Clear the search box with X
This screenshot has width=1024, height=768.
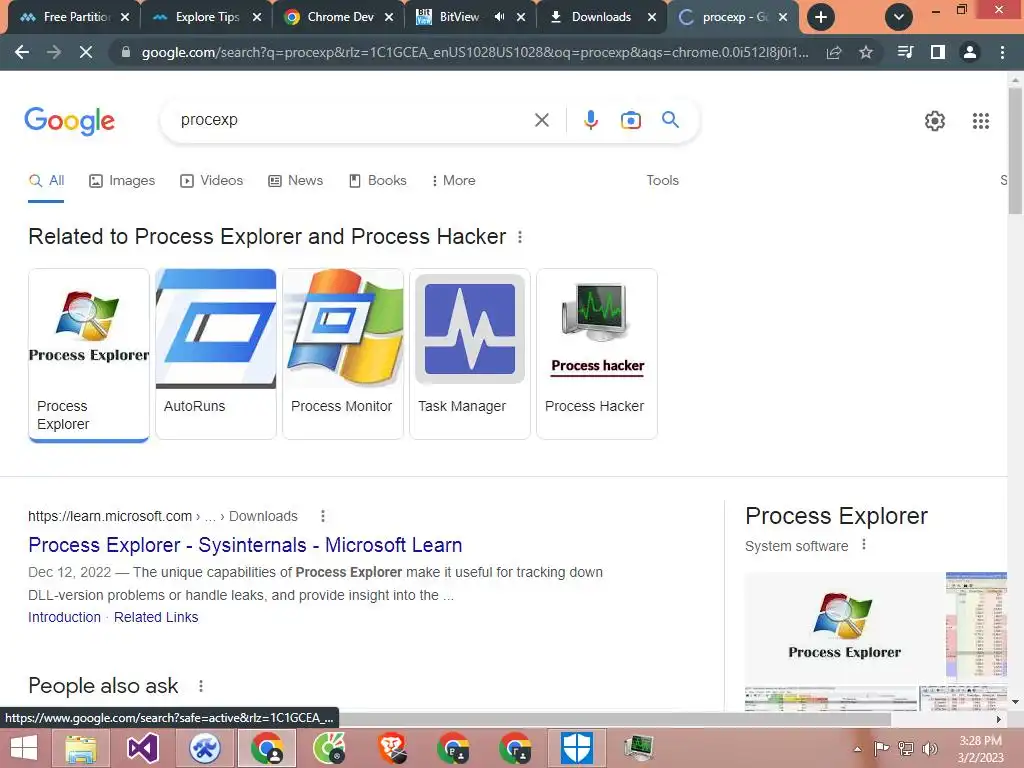pos(541,120)
